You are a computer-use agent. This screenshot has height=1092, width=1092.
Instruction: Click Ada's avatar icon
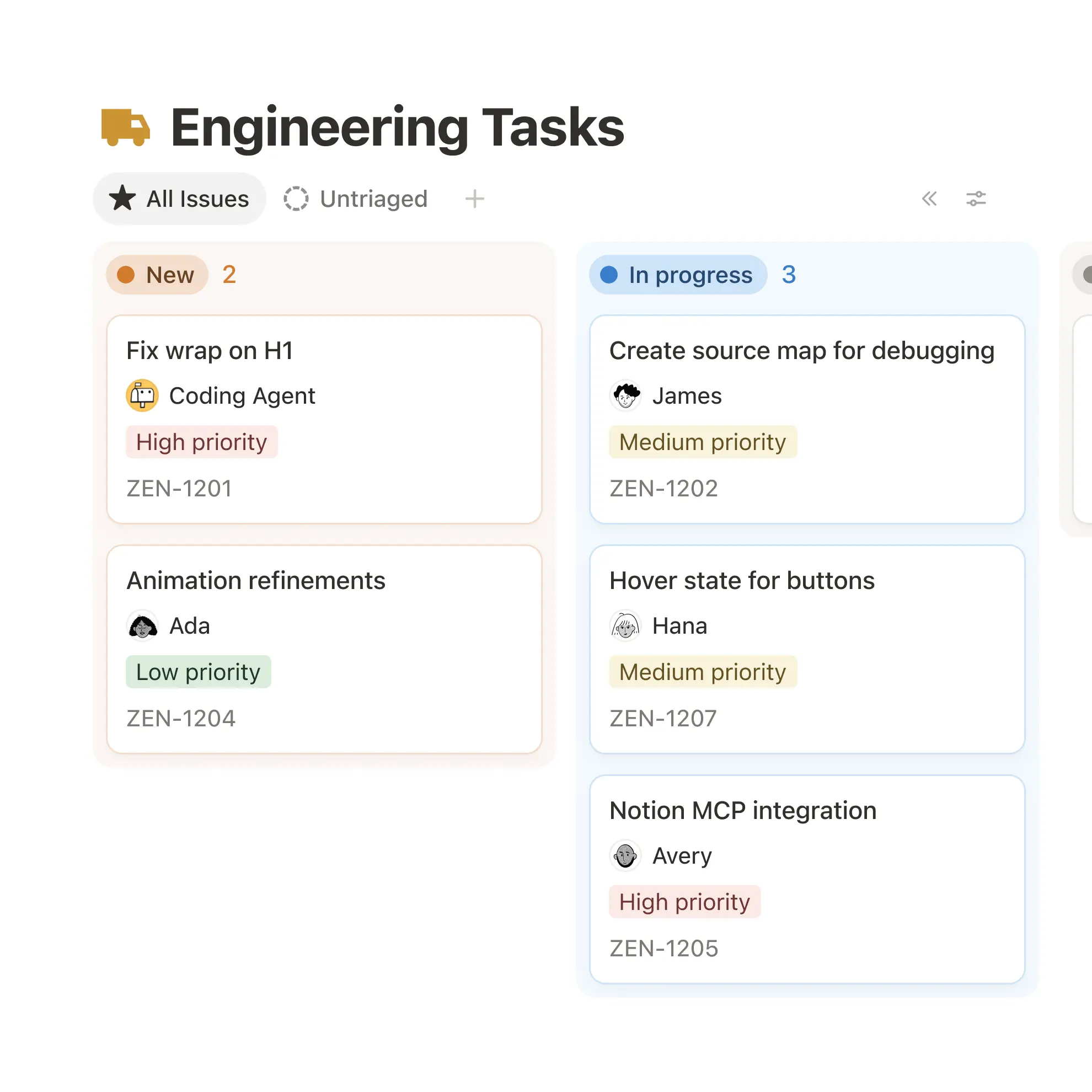[142, 626]
